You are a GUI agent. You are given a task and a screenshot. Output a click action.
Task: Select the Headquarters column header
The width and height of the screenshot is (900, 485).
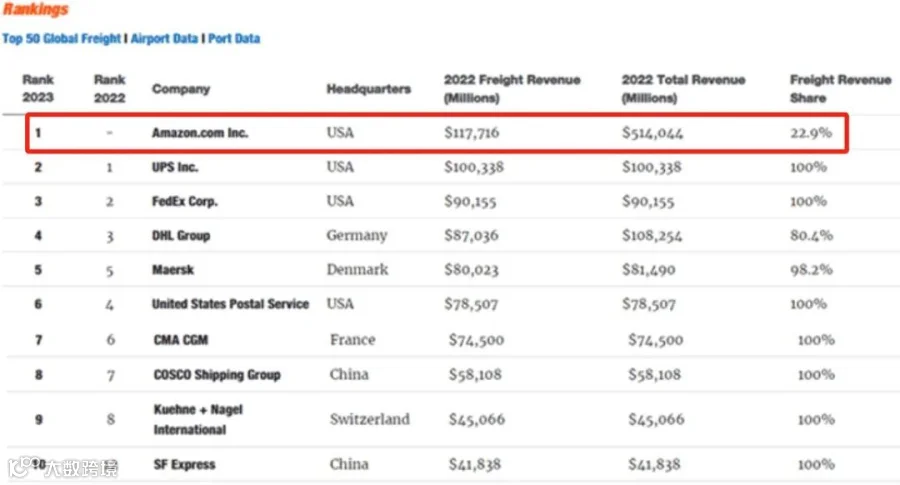point(368,89)
